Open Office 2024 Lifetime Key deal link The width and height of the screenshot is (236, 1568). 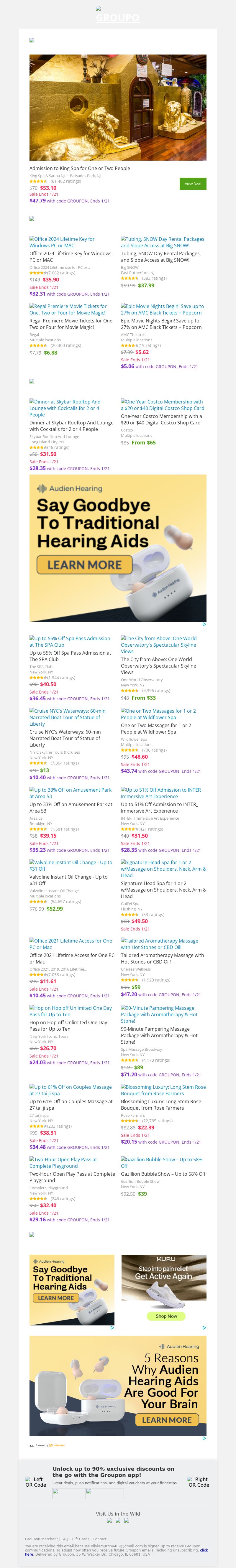[x=62, y=242]
